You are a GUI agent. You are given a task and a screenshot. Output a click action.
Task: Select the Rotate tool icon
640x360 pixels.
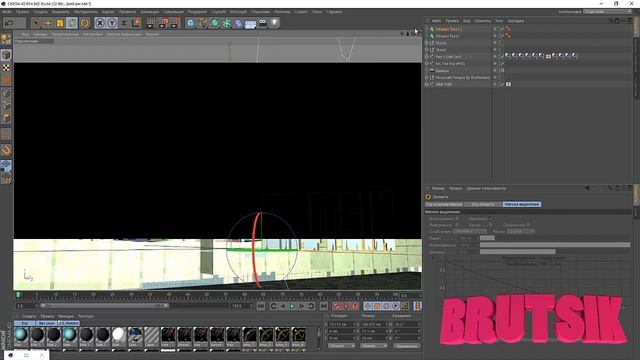[x=72, y=23]
